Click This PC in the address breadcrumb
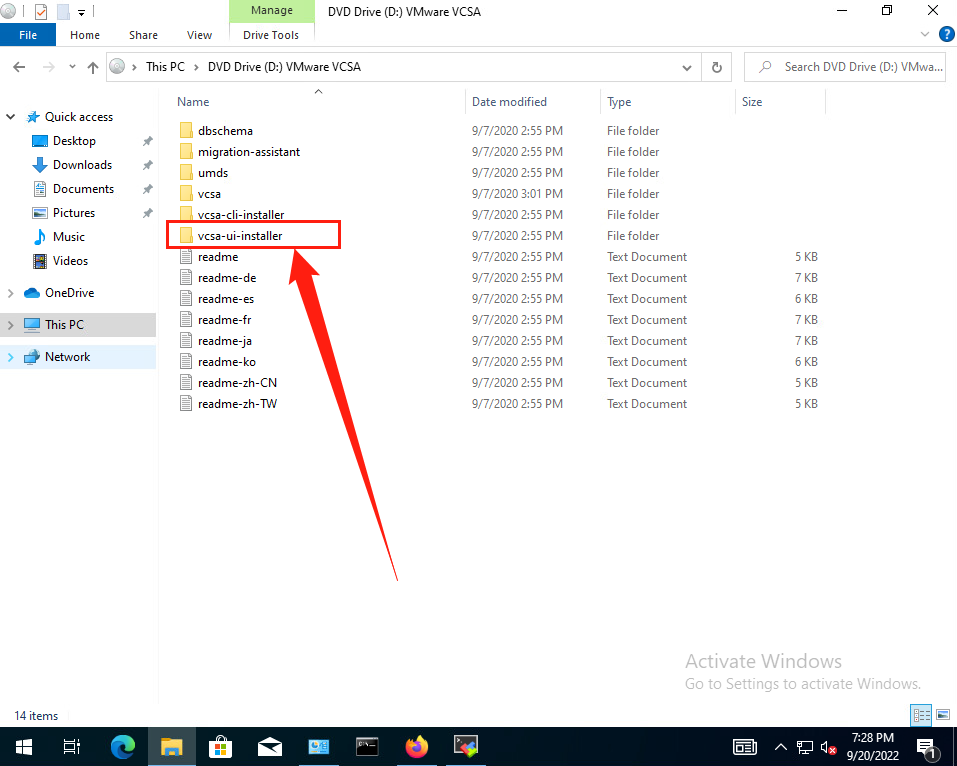Viewport: 957px width, 766px height. (x=165, y=67)
